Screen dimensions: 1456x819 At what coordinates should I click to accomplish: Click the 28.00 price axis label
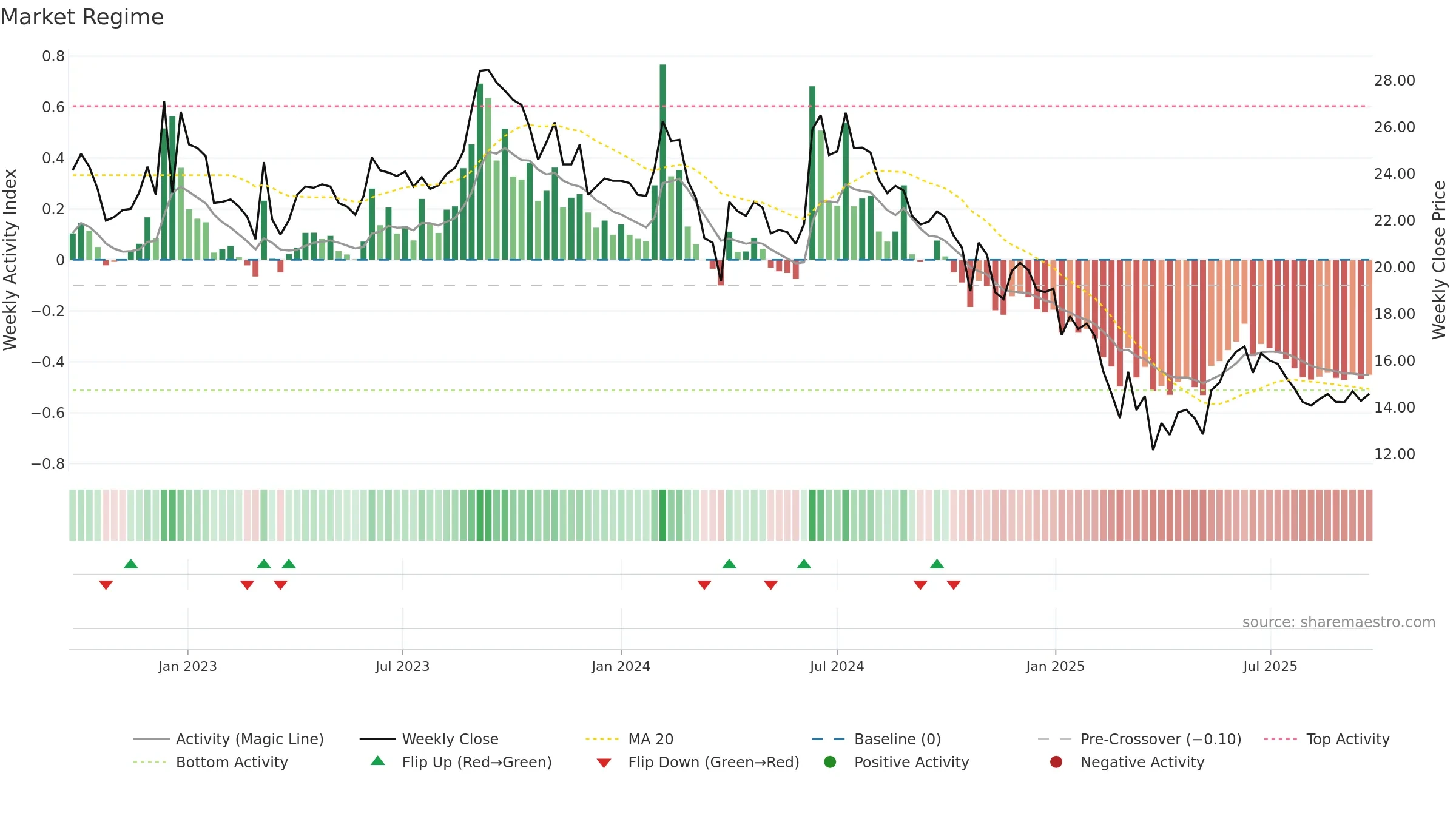tap(1394, 80)
